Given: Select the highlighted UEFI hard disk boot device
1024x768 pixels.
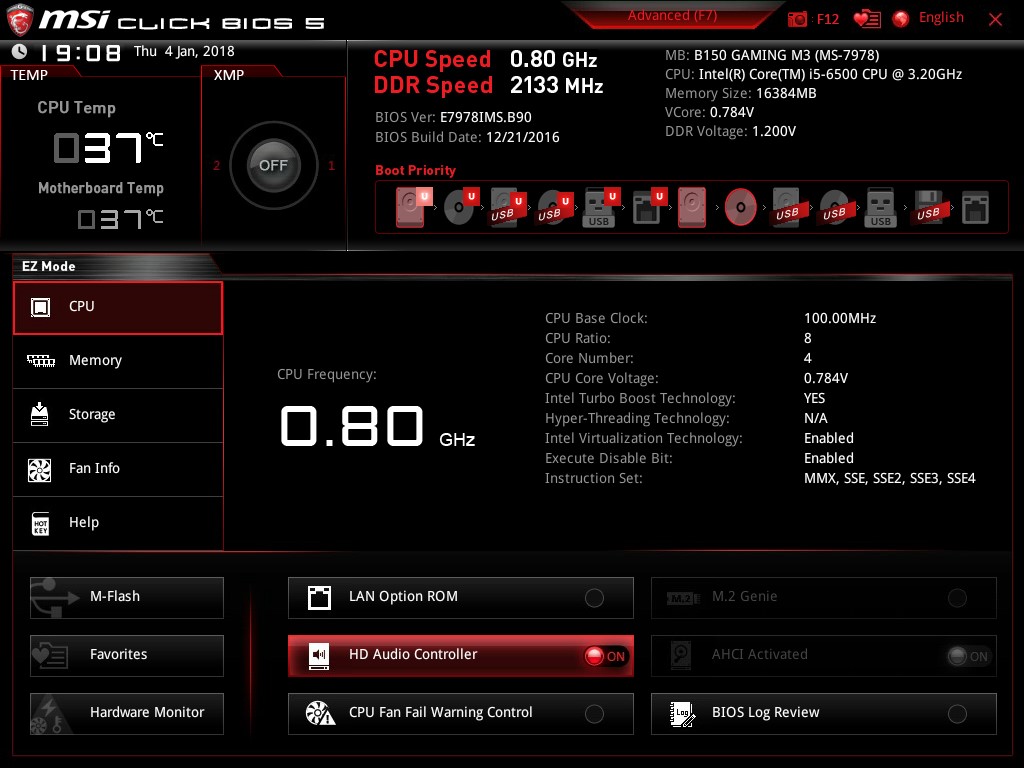Looking at the screenshot, I should (x=414, y=207).
